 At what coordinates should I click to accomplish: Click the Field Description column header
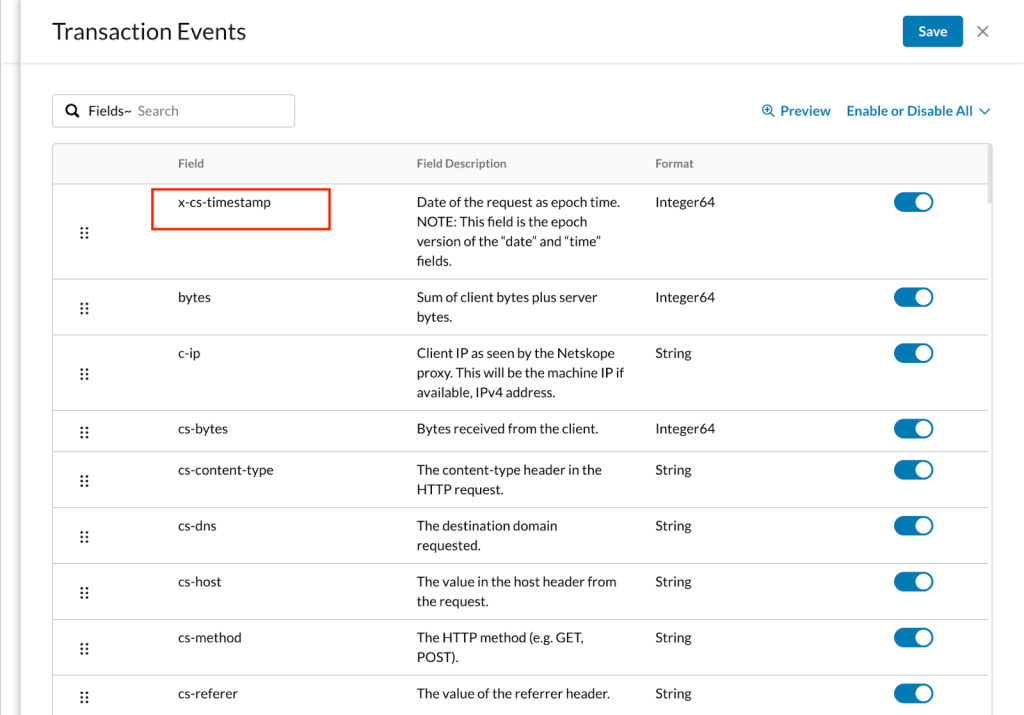point(461,164)
